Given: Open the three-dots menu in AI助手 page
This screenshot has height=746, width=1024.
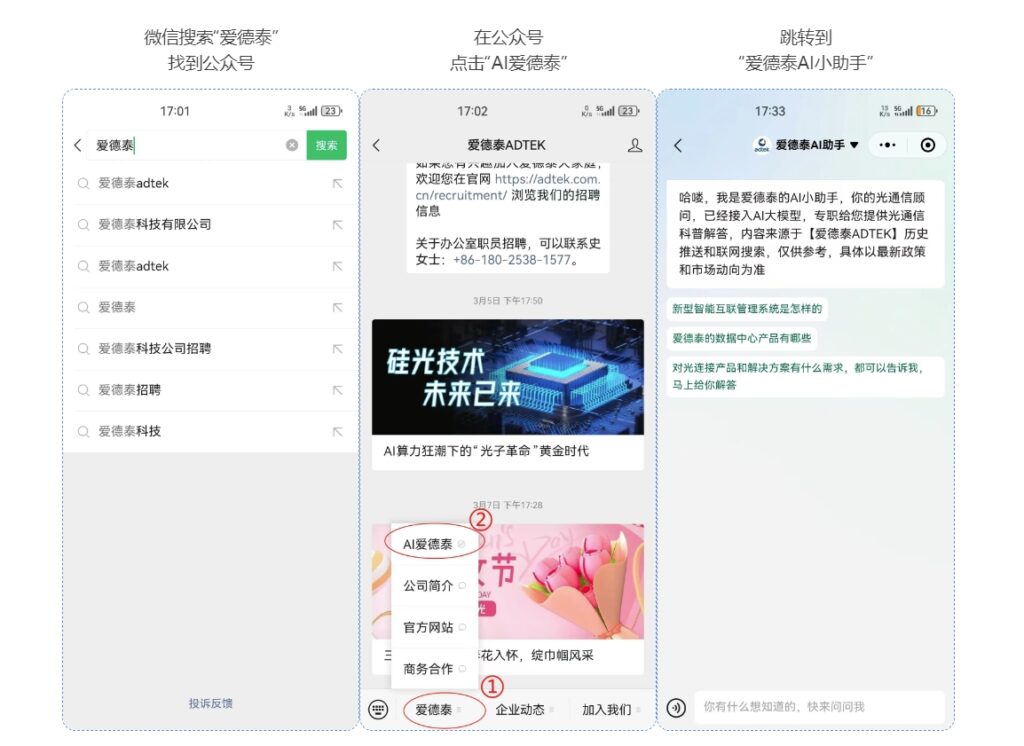Looking at the screenshot, I should pos(887,145).
